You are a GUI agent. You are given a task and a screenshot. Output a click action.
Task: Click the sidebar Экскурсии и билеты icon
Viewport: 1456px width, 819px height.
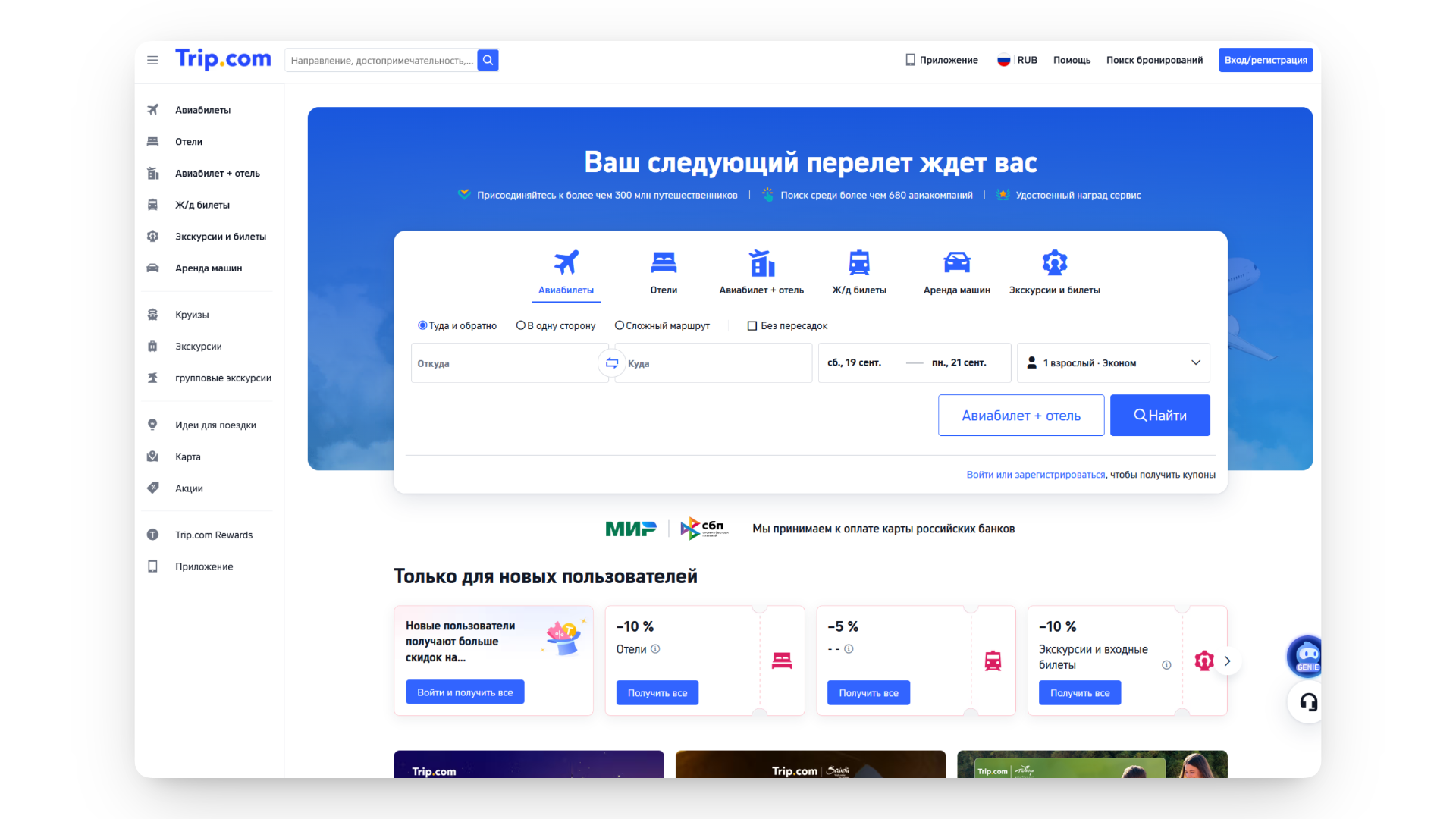(x=152, y=237)
